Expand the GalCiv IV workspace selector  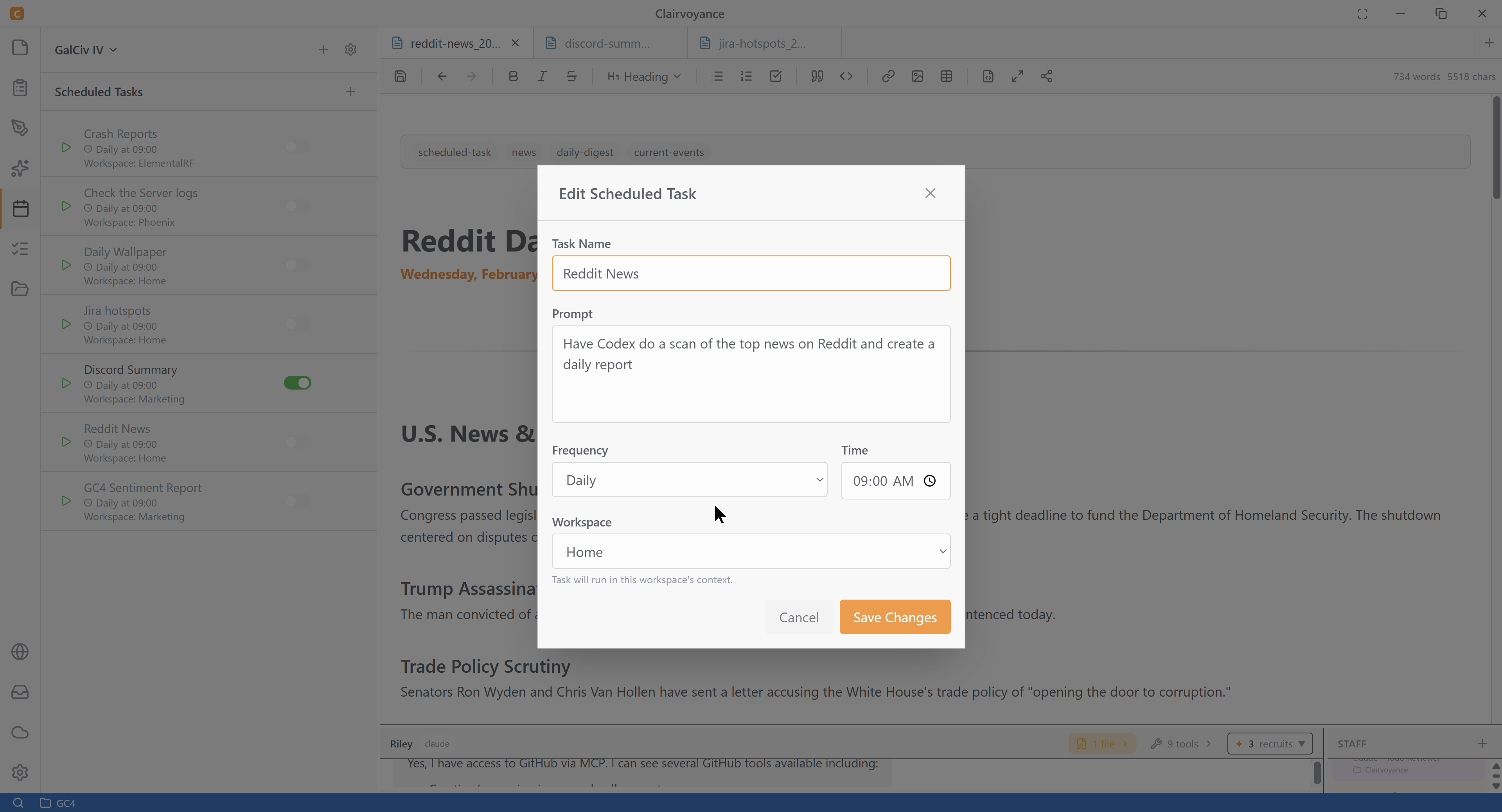pyautogui.click(x=86, y=50)
